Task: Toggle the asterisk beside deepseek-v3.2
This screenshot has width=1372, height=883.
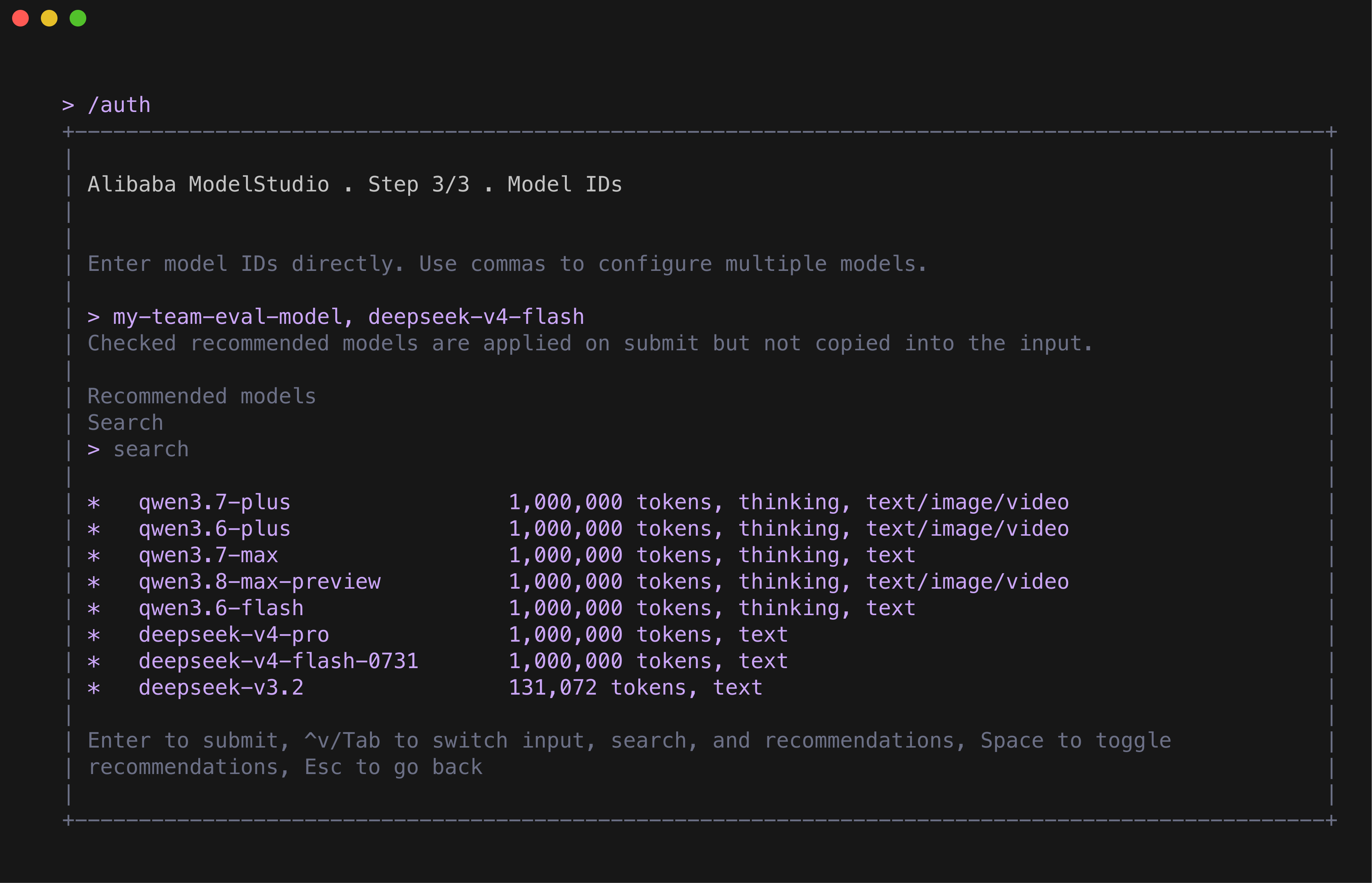Action: (x=94, y=688)
